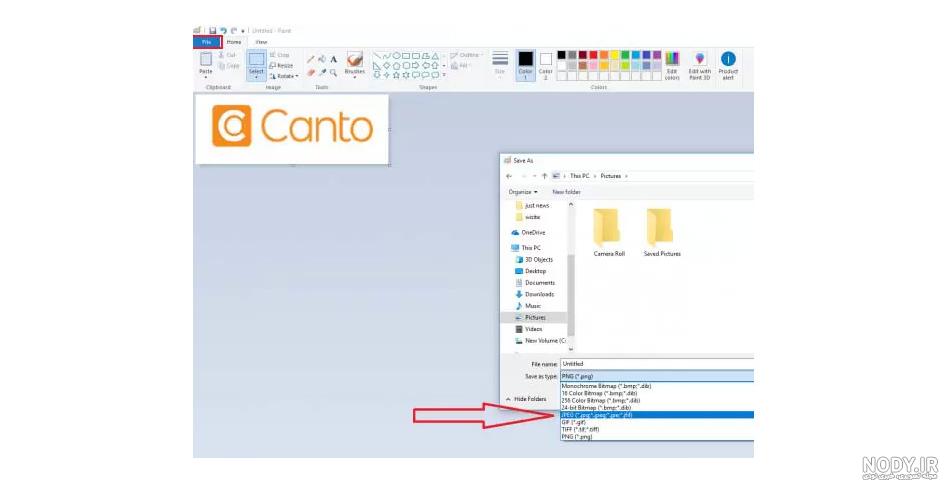950x490 pixels.
Task: Select the purple color swatch
Action: tap(657, 55)
